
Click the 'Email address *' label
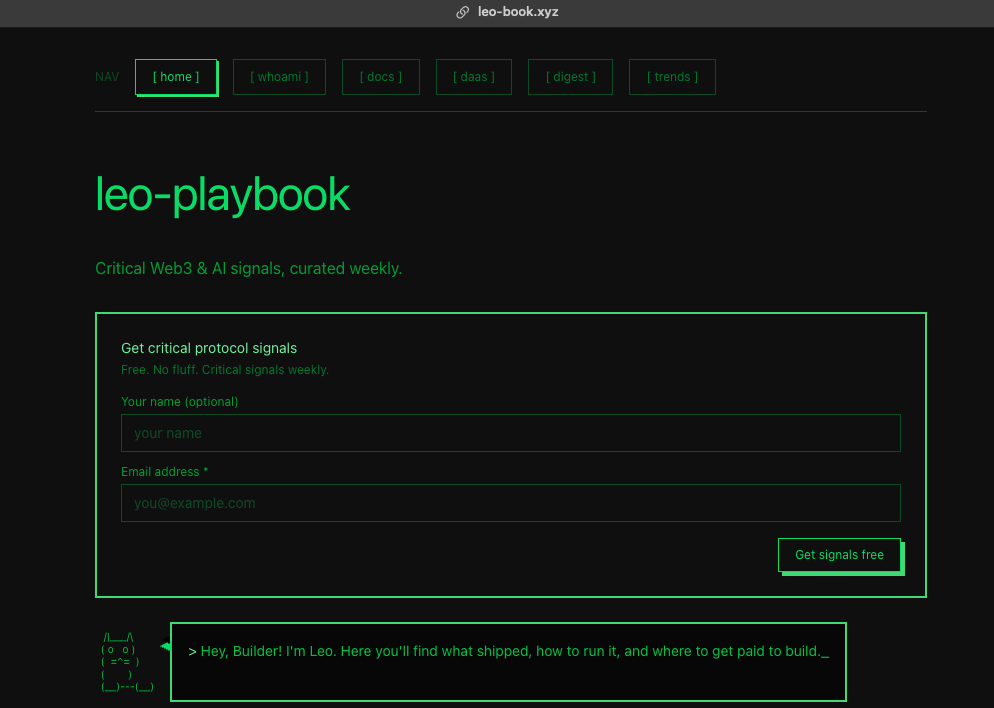tap(164, 472)
